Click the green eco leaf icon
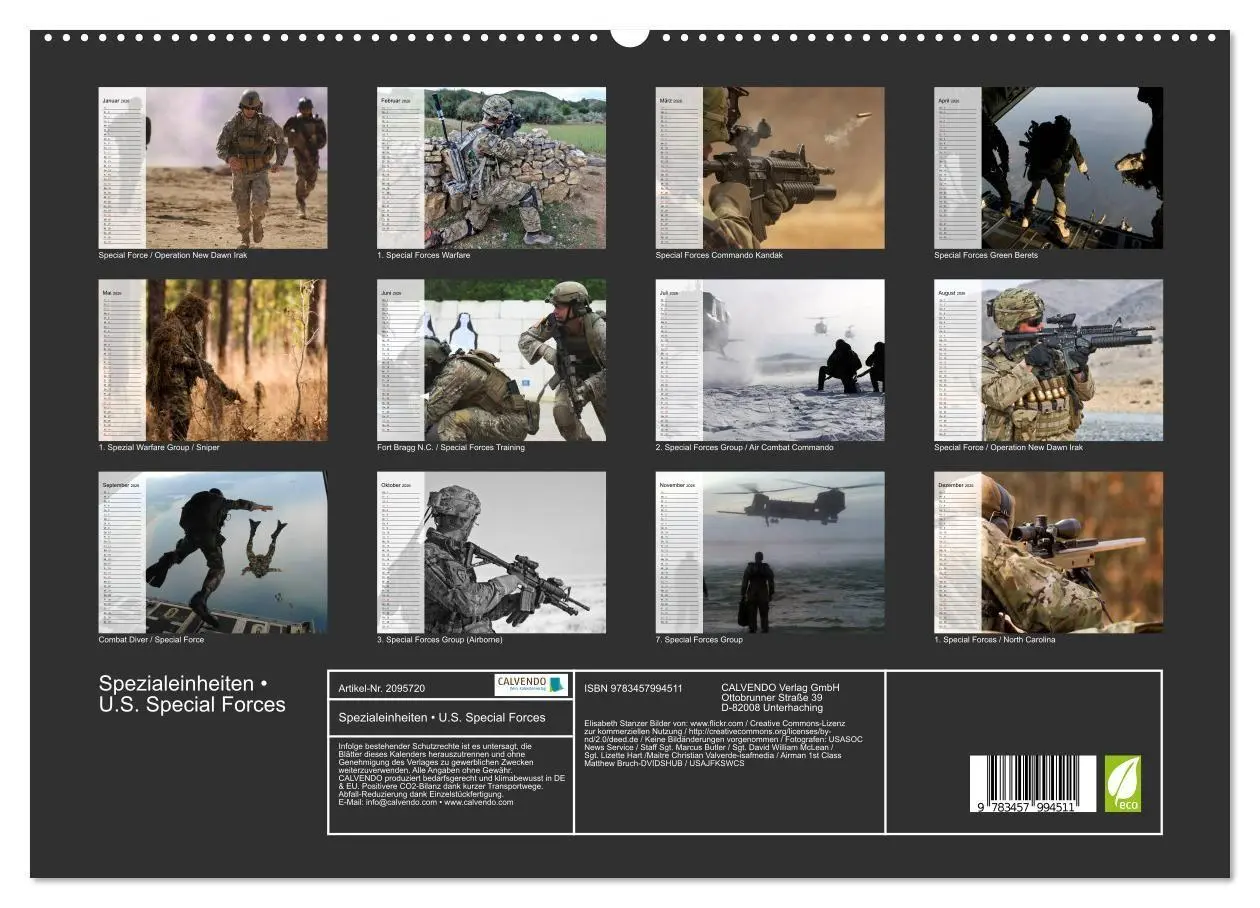The width and height of the screenshot is (1260, 908). [1122, 783]
